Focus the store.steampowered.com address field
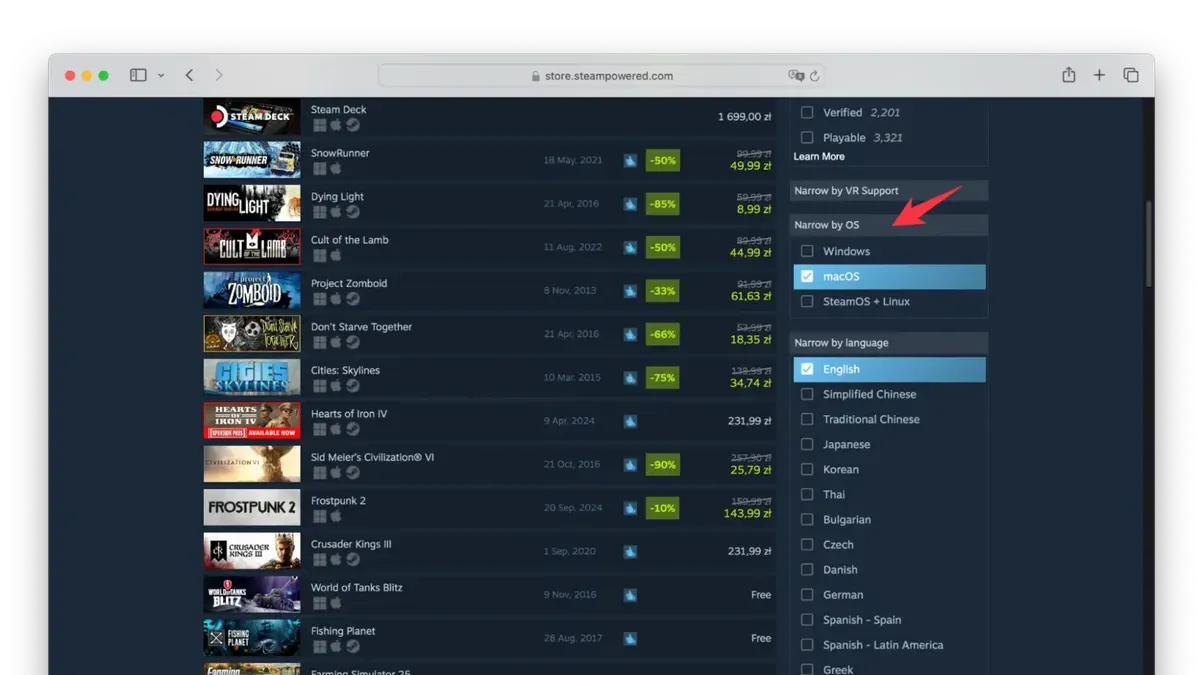The height and width of the screenshot is (675, 1200). click(x=601, y=76)
